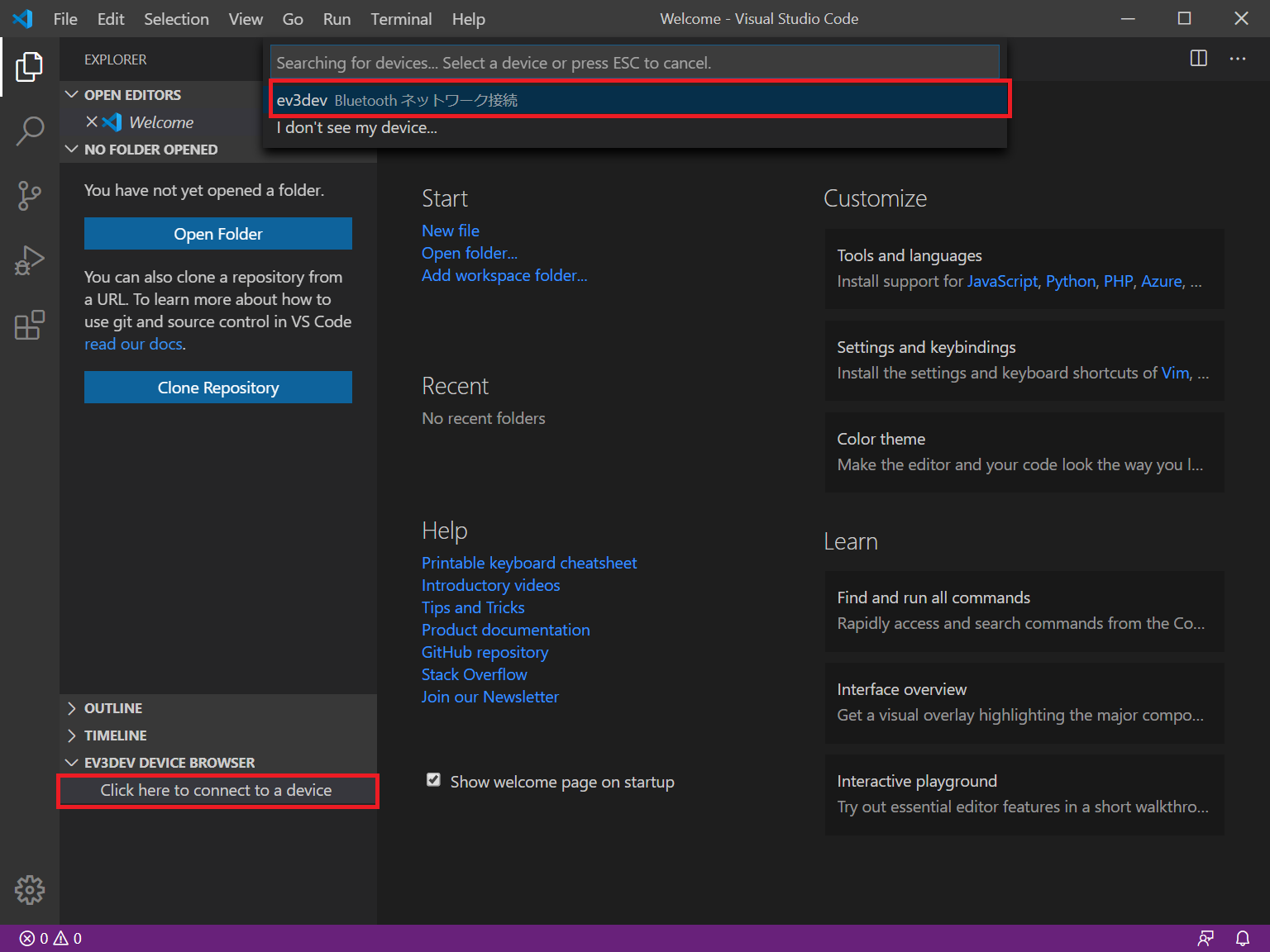Screen dimensions: 1270x952
Task: Select Welcome in Open Editors list
Action: [161, 122]
